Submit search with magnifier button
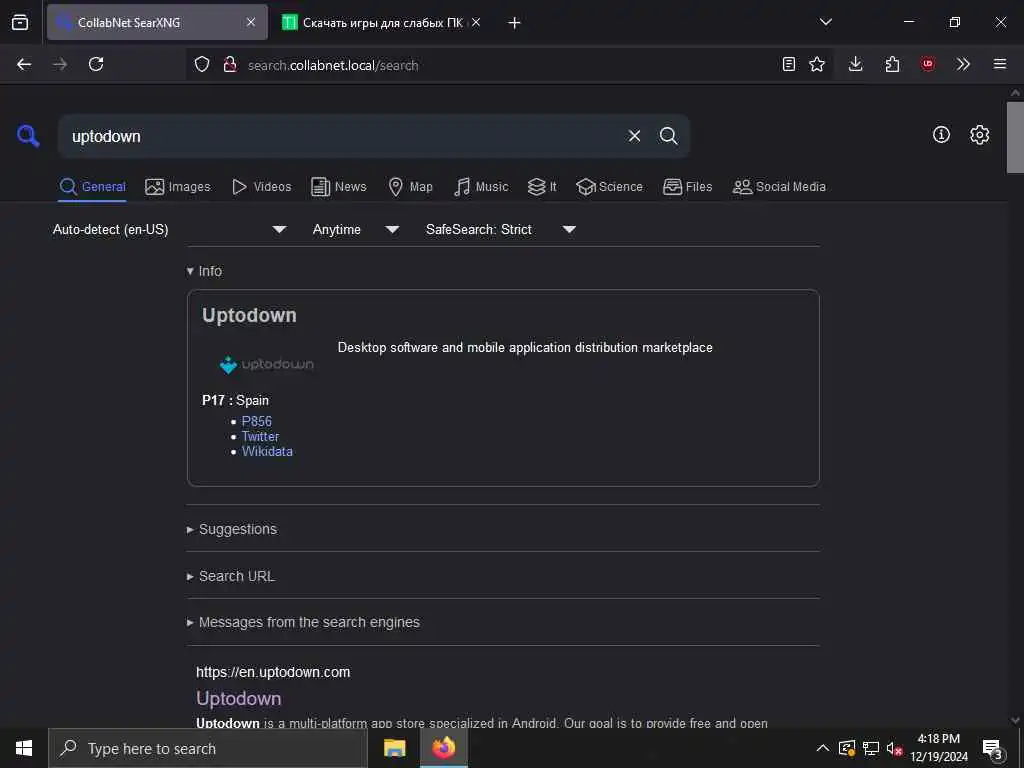The image size is (1024, 768). click(668, 136)
